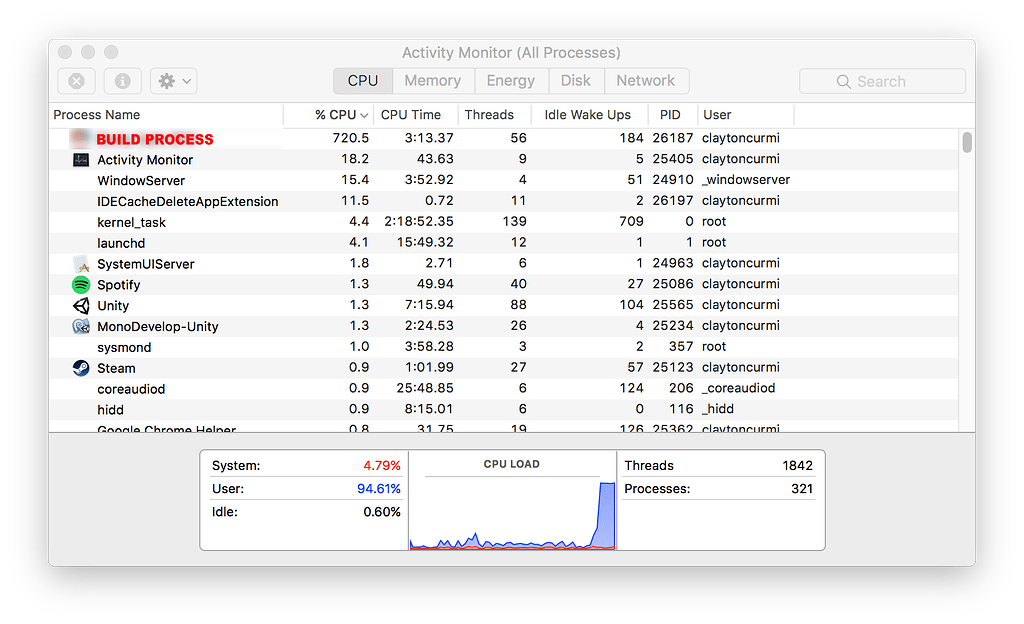Switch to the Memory tab
1024x624 pixels.
coord(433,80)
